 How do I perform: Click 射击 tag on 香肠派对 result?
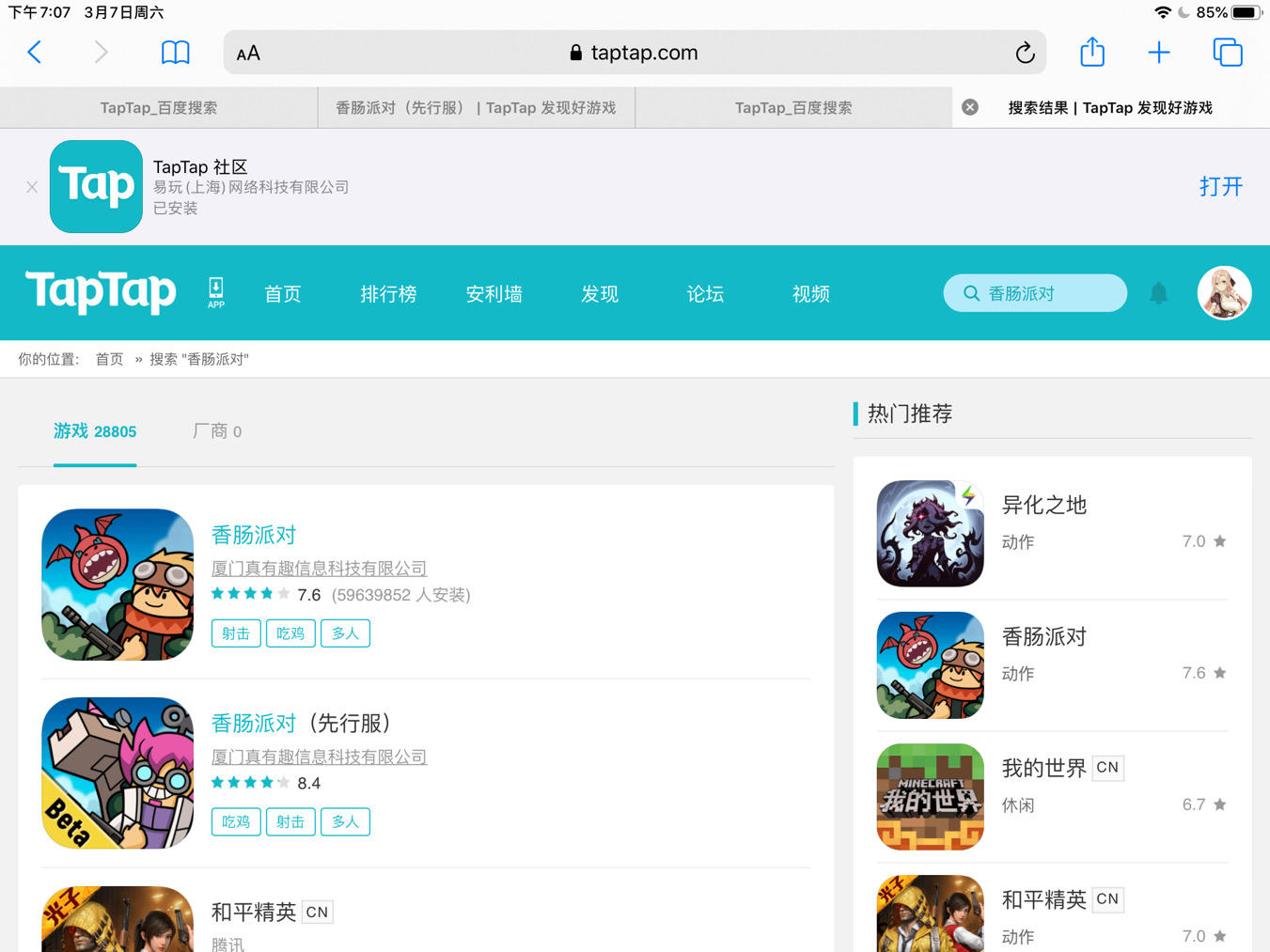click(x=236, y=633)
